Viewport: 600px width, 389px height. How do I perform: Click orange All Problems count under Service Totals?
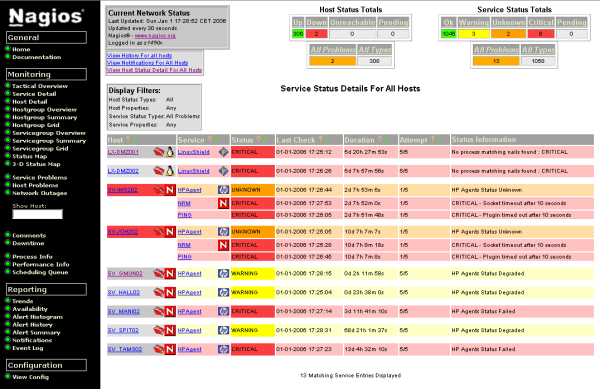click(496, 61)
